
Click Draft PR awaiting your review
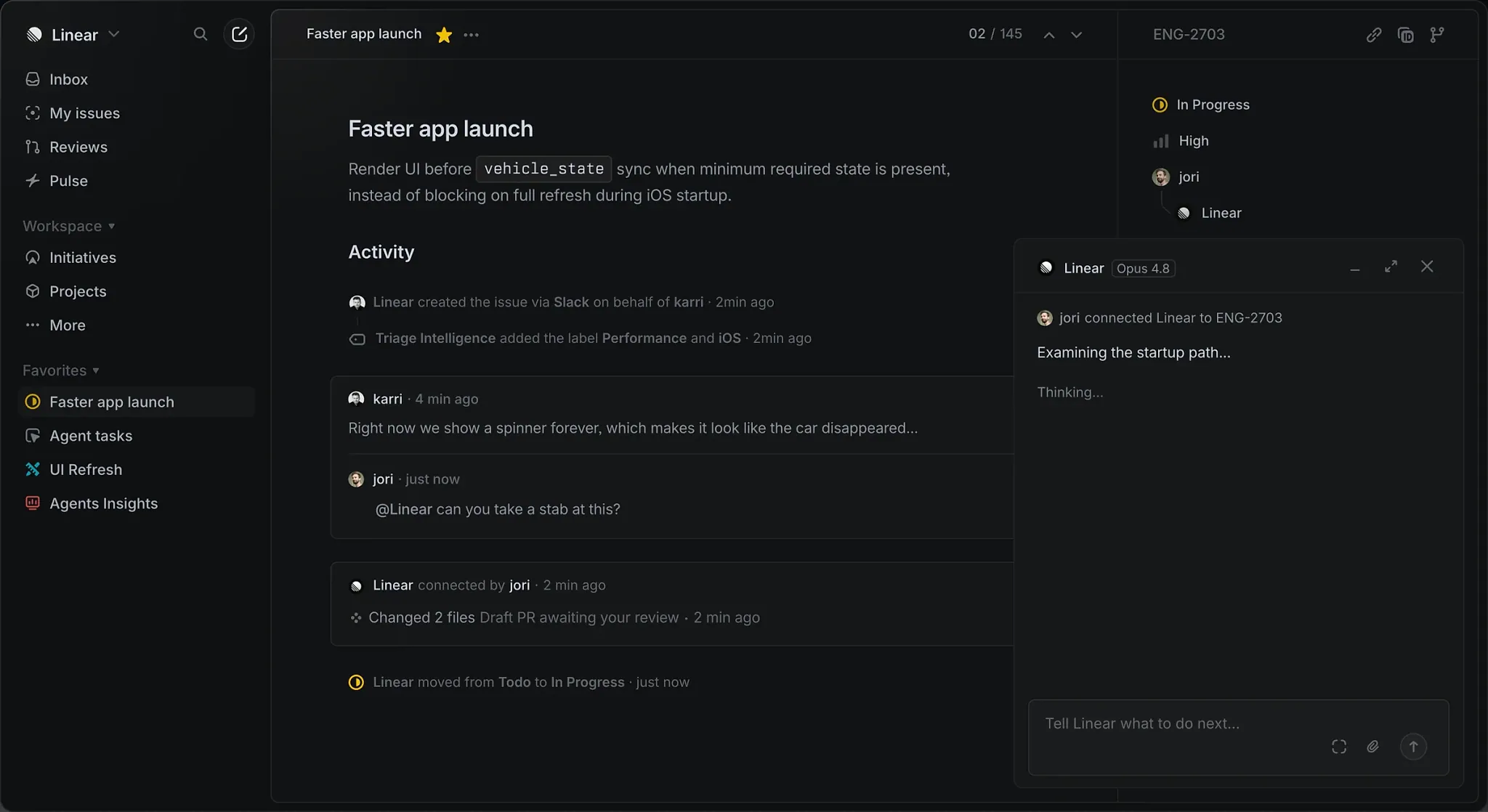tap(579, 617)
